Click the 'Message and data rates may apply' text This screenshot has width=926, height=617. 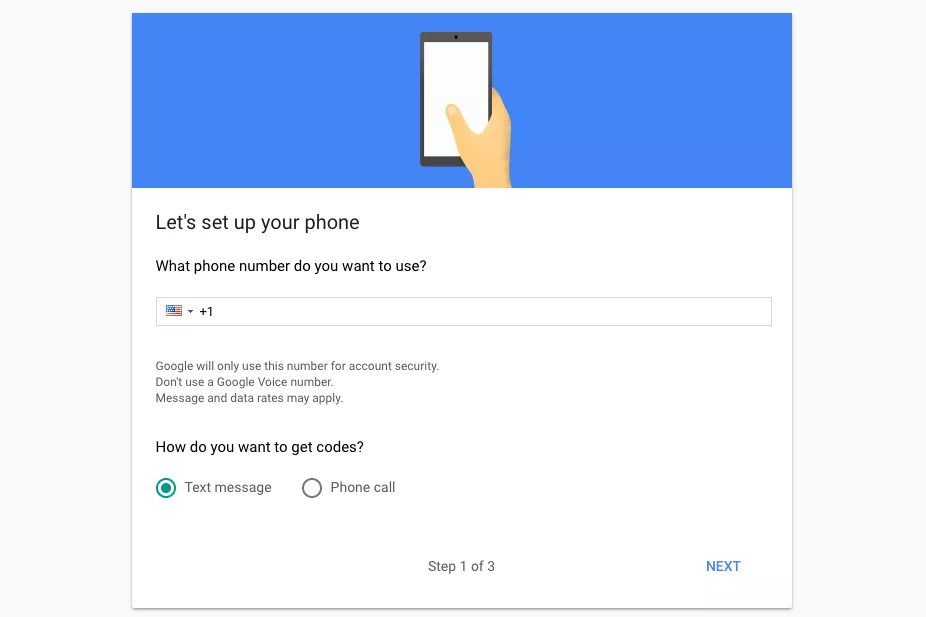pos(249,398)
